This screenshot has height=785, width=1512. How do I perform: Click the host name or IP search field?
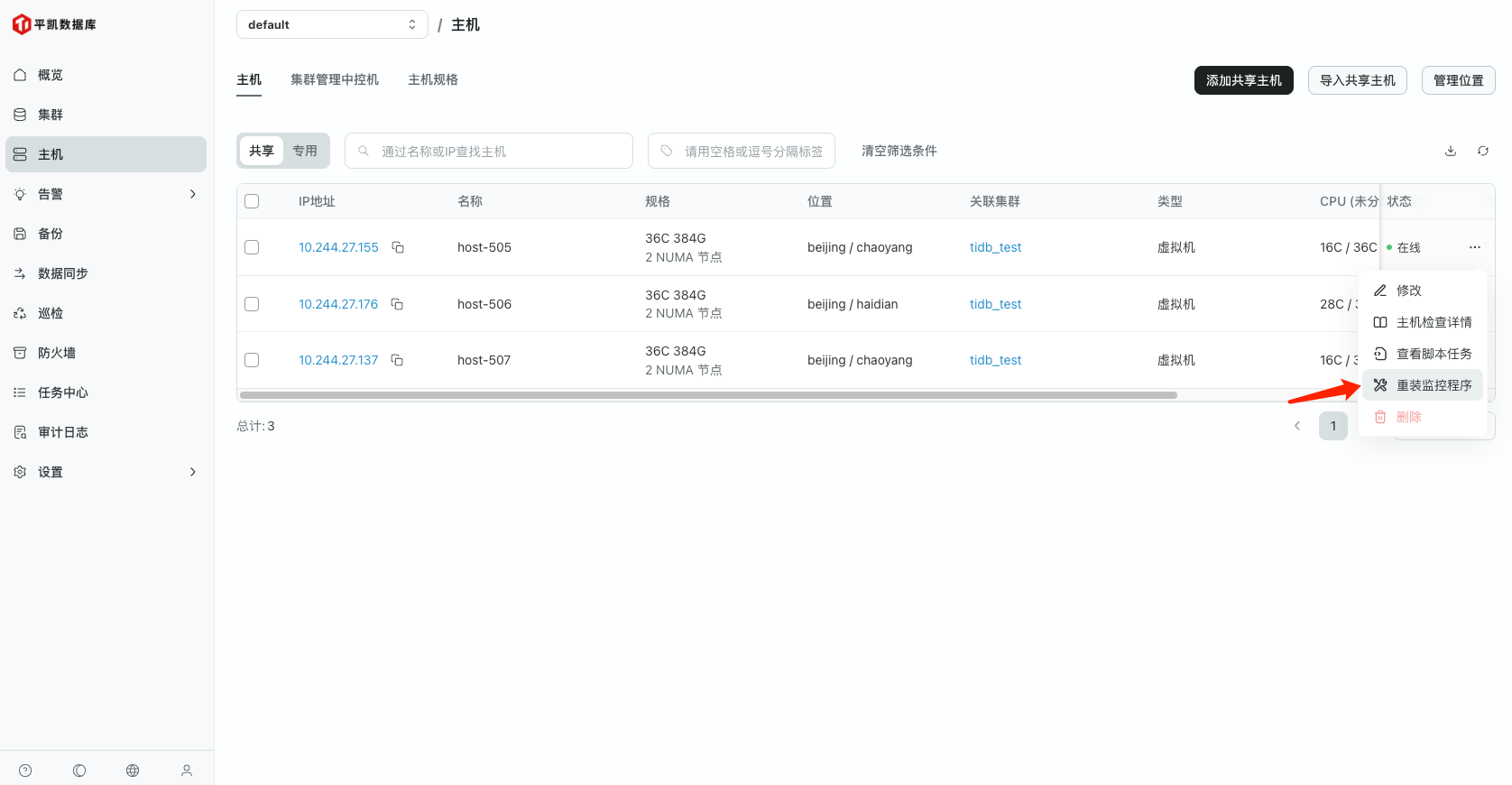click(489, 151)
